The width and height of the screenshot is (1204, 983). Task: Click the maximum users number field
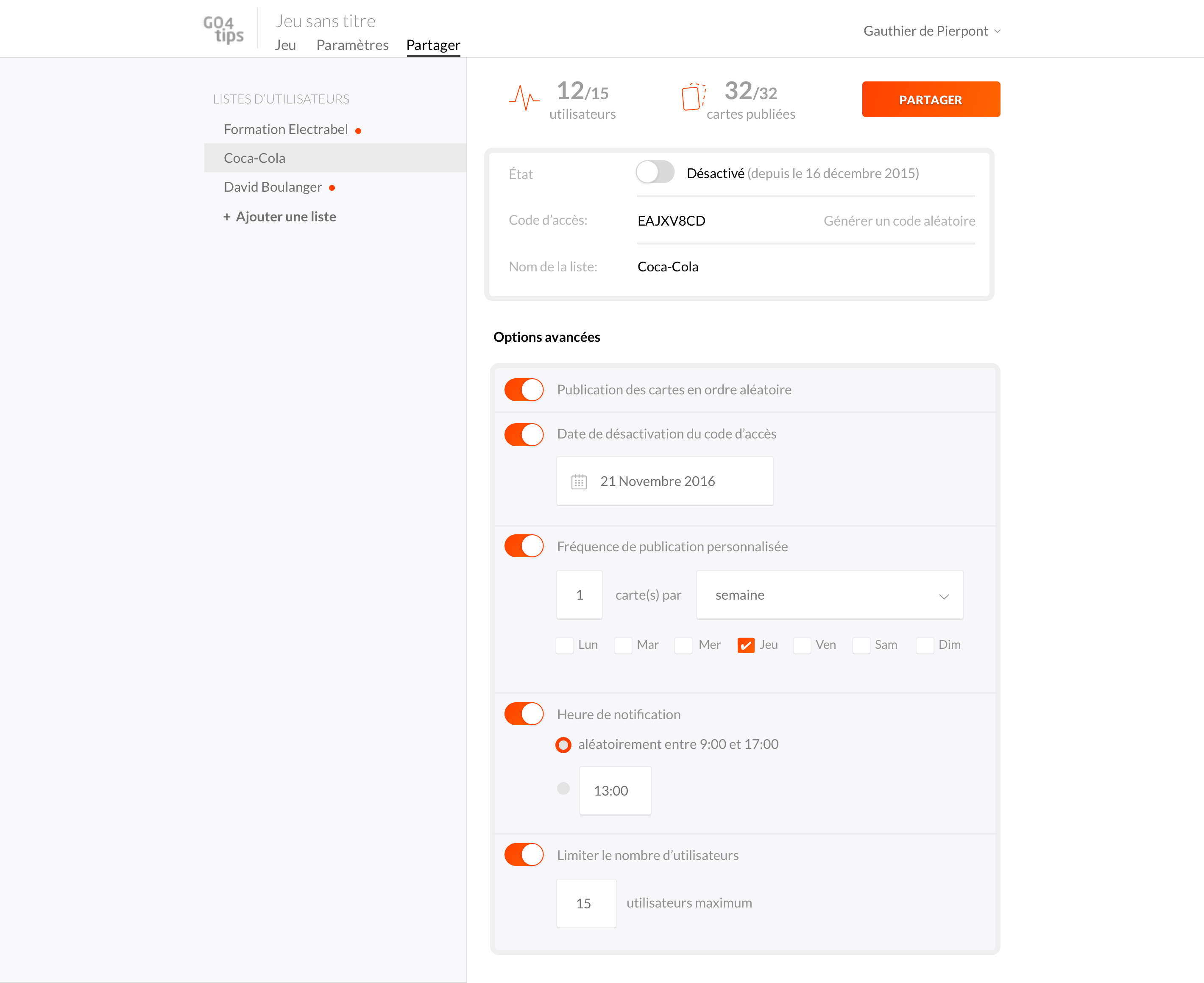pos(586,903)
